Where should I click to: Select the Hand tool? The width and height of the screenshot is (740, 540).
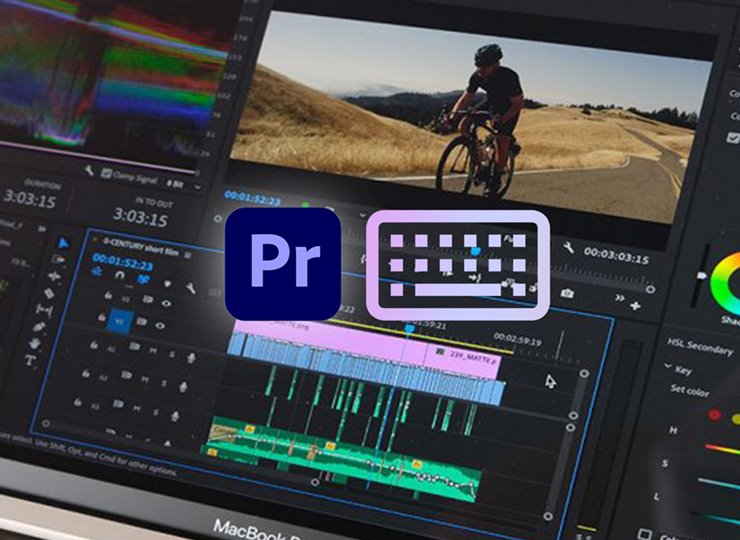(34, 344)
